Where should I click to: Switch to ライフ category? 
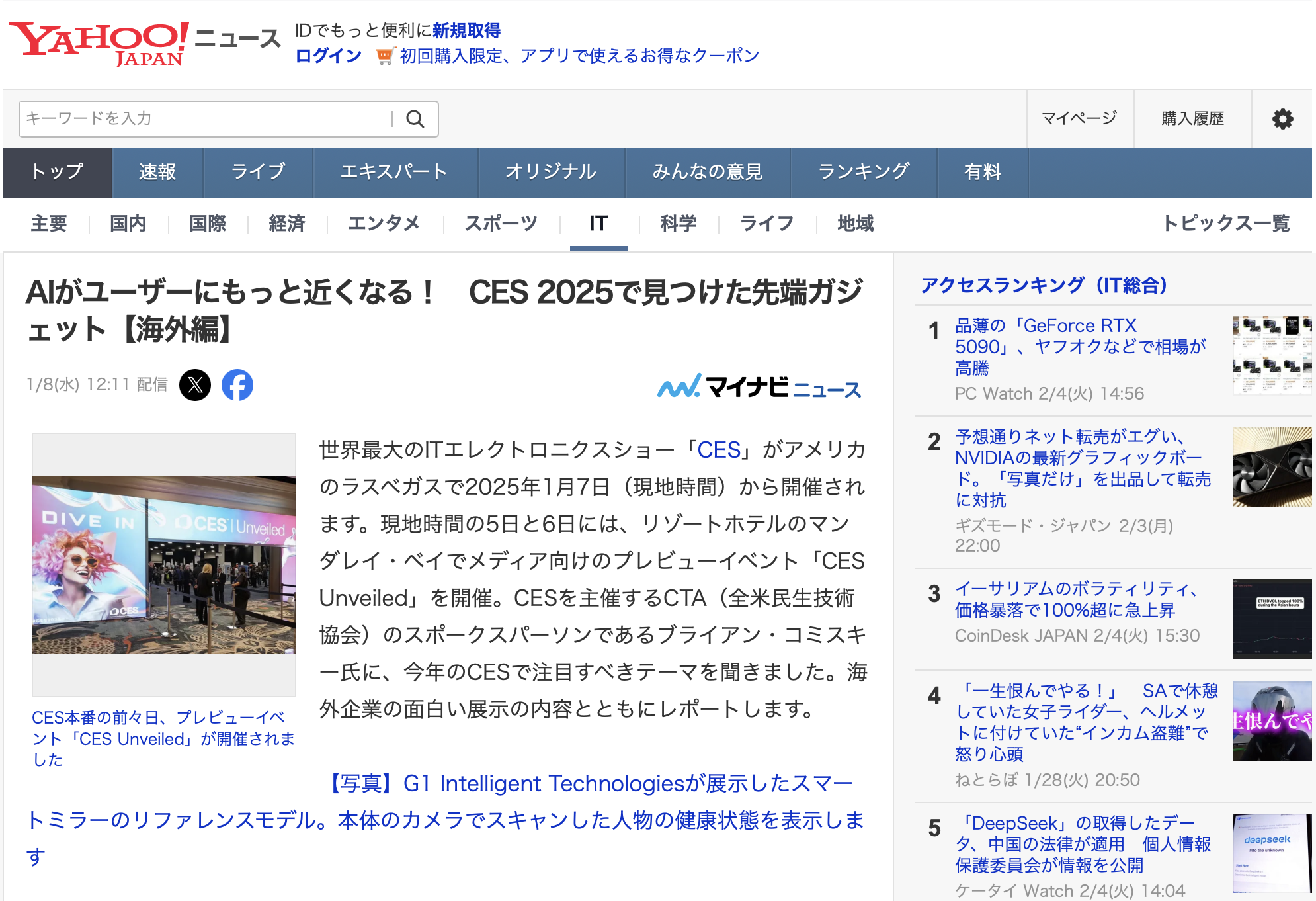767,224
